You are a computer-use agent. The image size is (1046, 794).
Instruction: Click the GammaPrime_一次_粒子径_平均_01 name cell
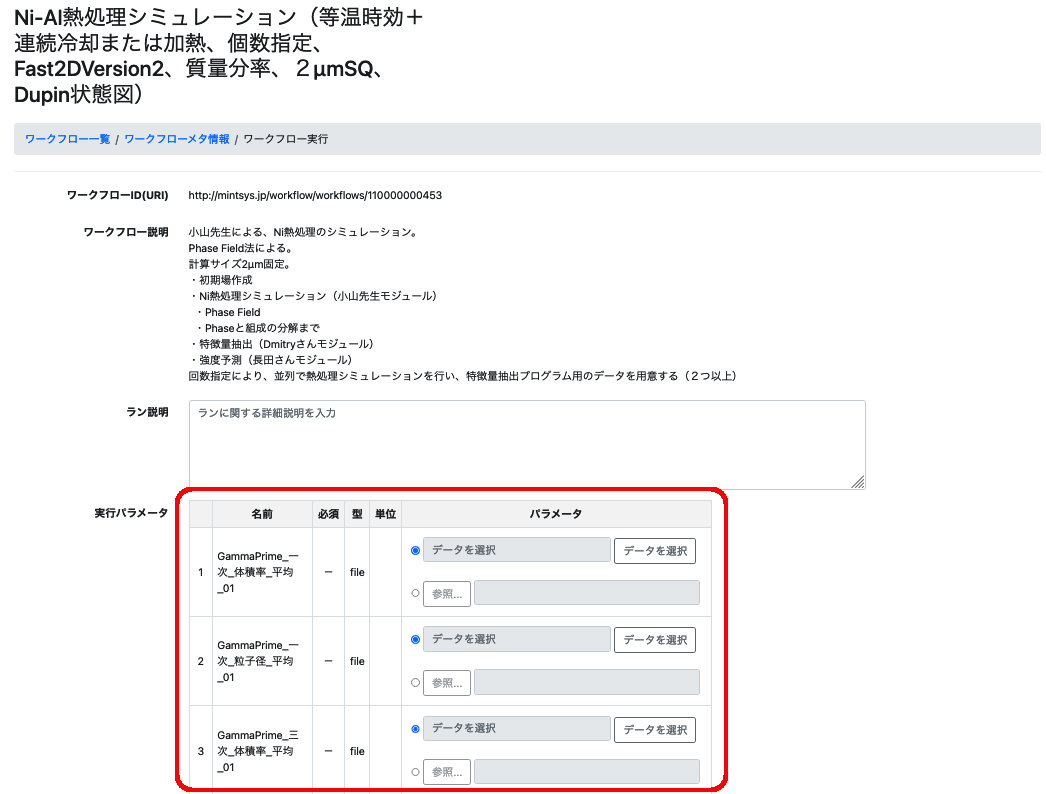point(262,661)
